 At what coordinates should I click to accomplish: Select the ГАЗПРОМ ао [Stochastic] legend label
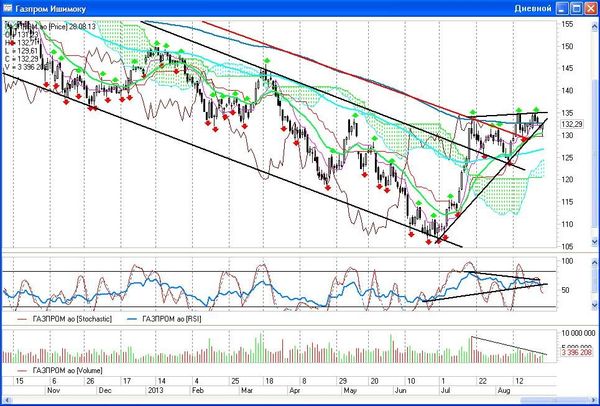(x=72, y=319)
